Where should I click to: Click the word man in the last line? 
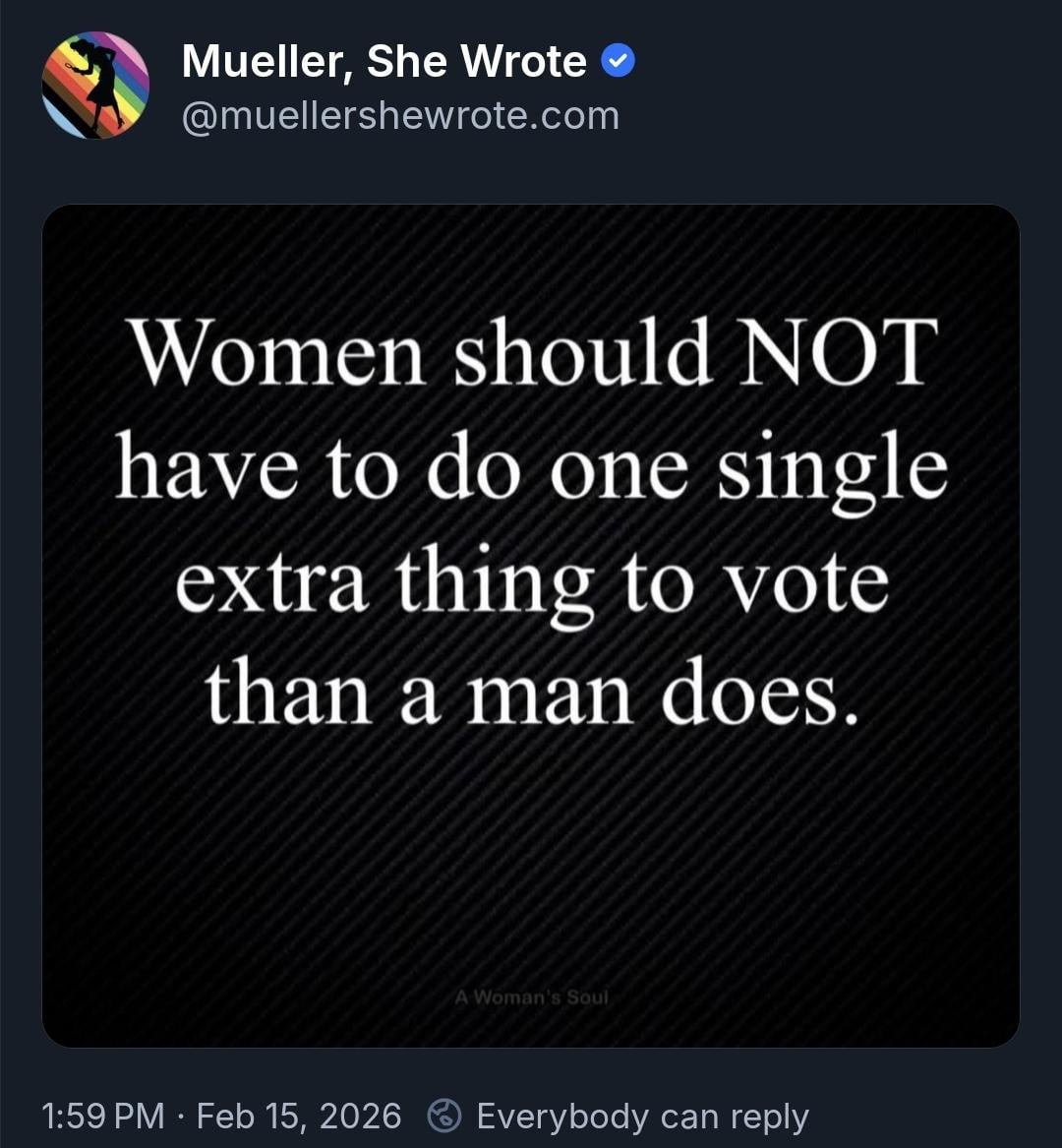(549, 695)
